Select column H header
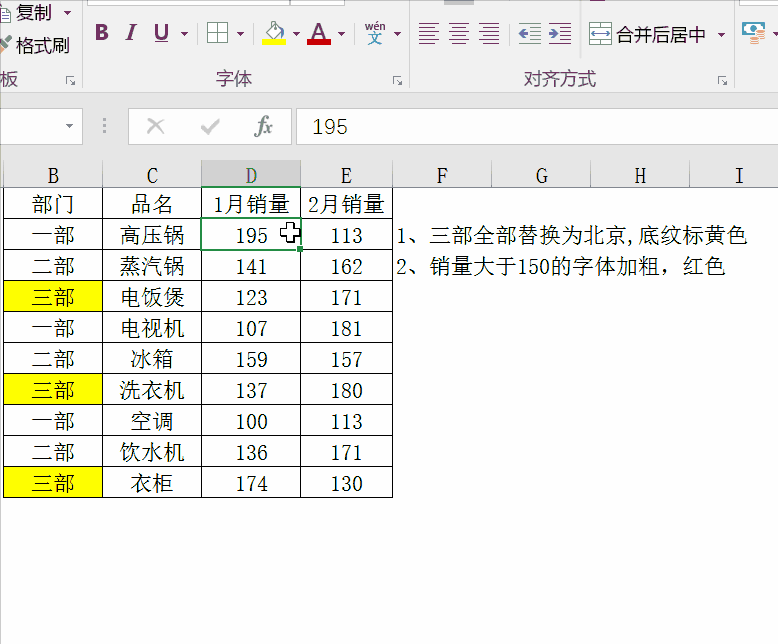 click(640, 175)
